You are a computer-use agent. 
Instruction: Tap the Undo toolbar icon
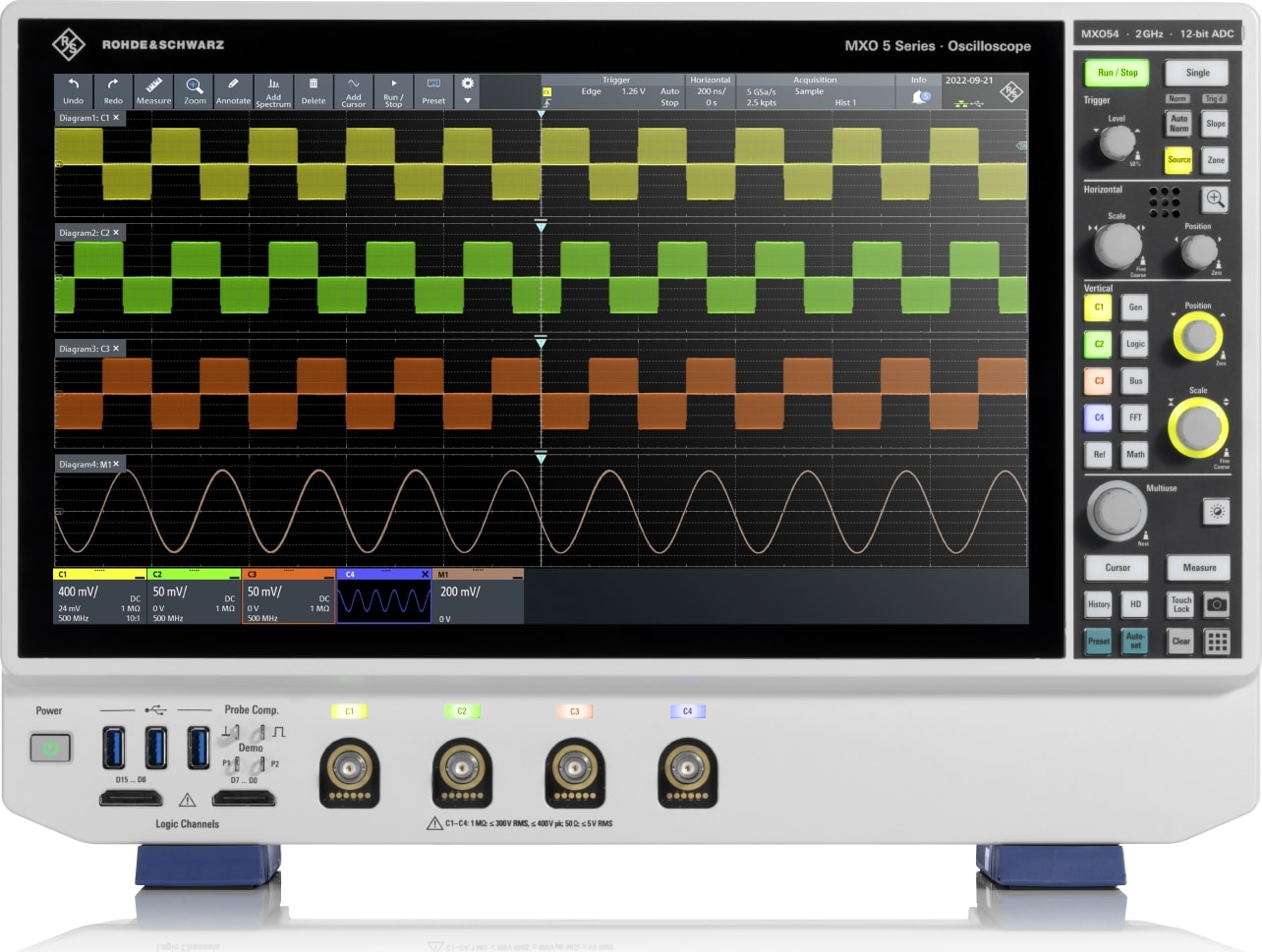pos(74,90)
